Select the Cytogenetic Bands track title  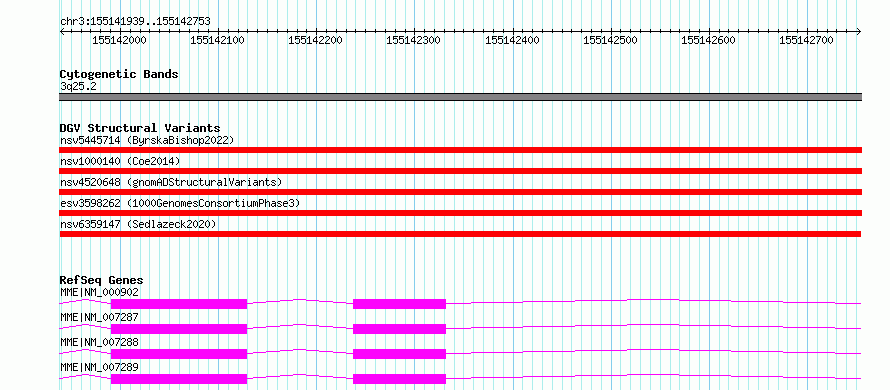[119, 74]
